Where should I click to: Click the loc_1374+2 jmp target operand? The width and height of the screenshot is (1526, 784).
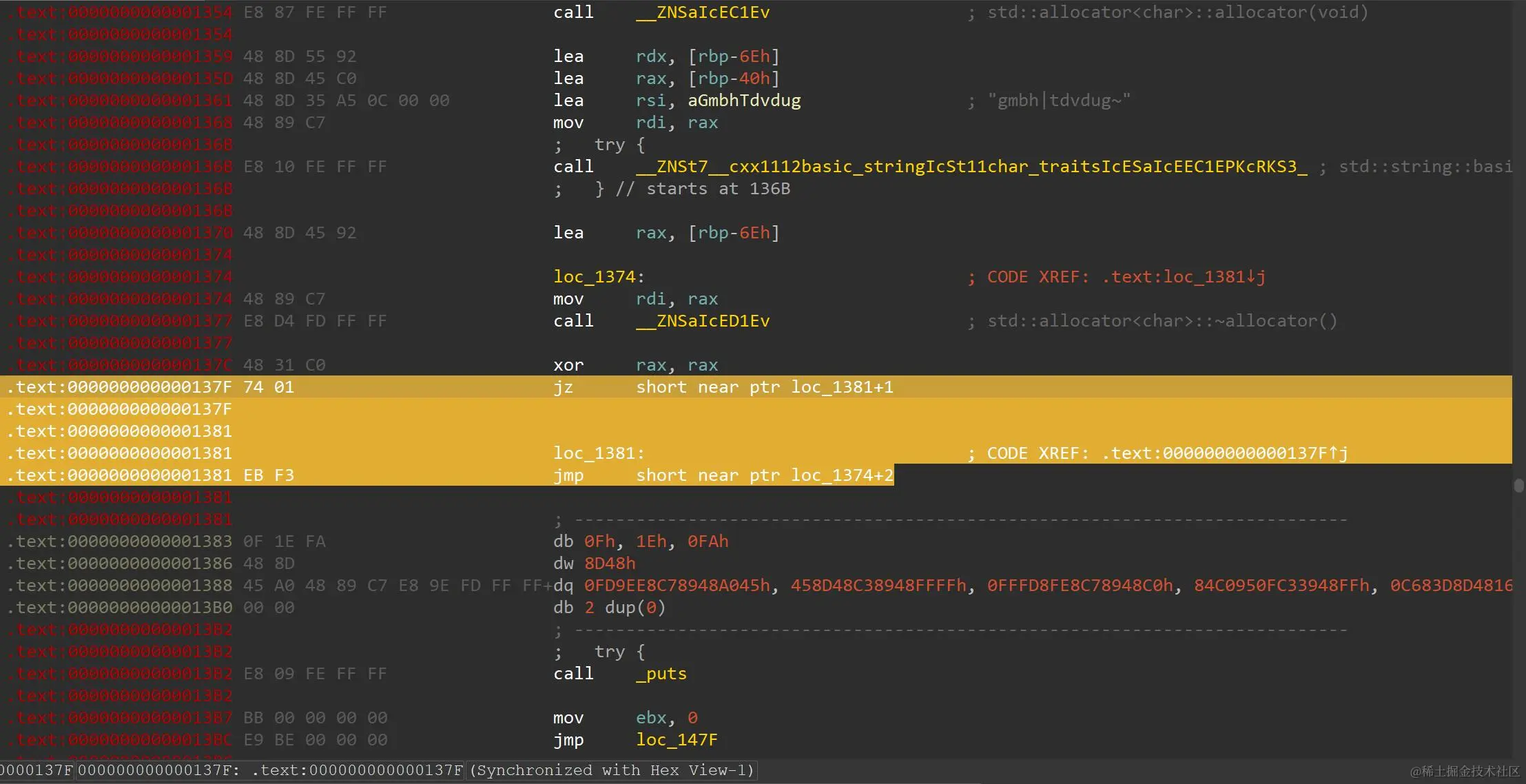click(x=842, y=475)
